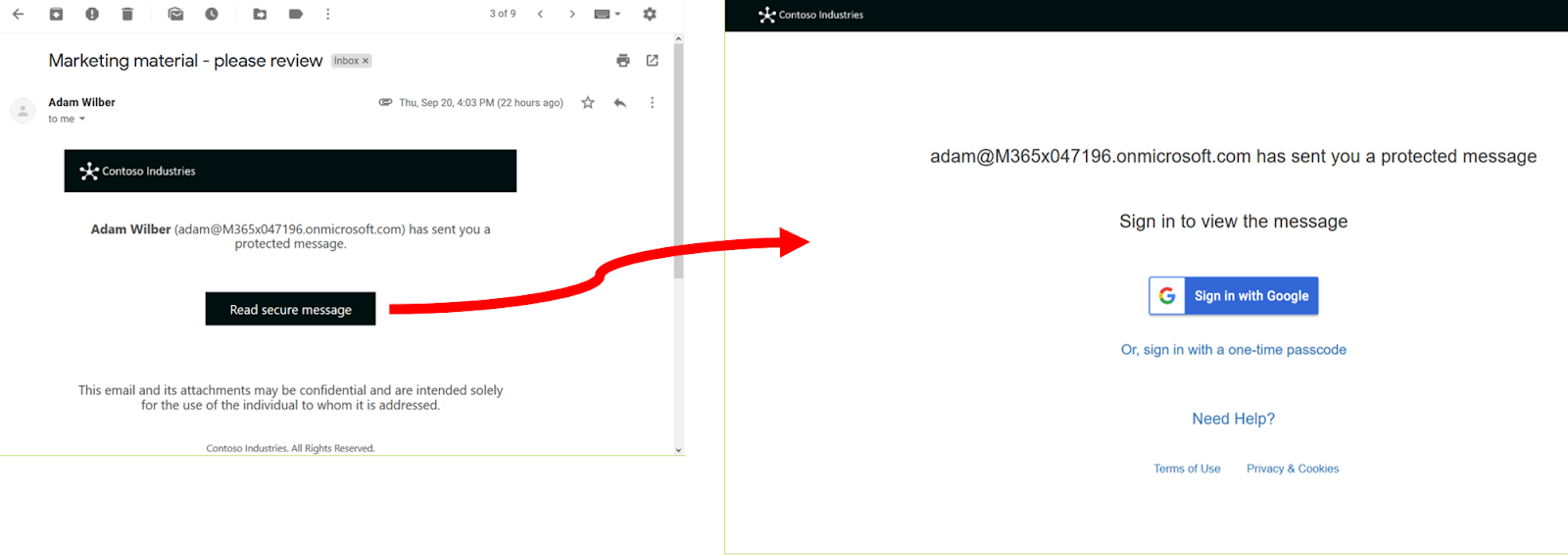1568x556 pixels.
Task: Go to the newer message
Action: click(x=540, y=14)
